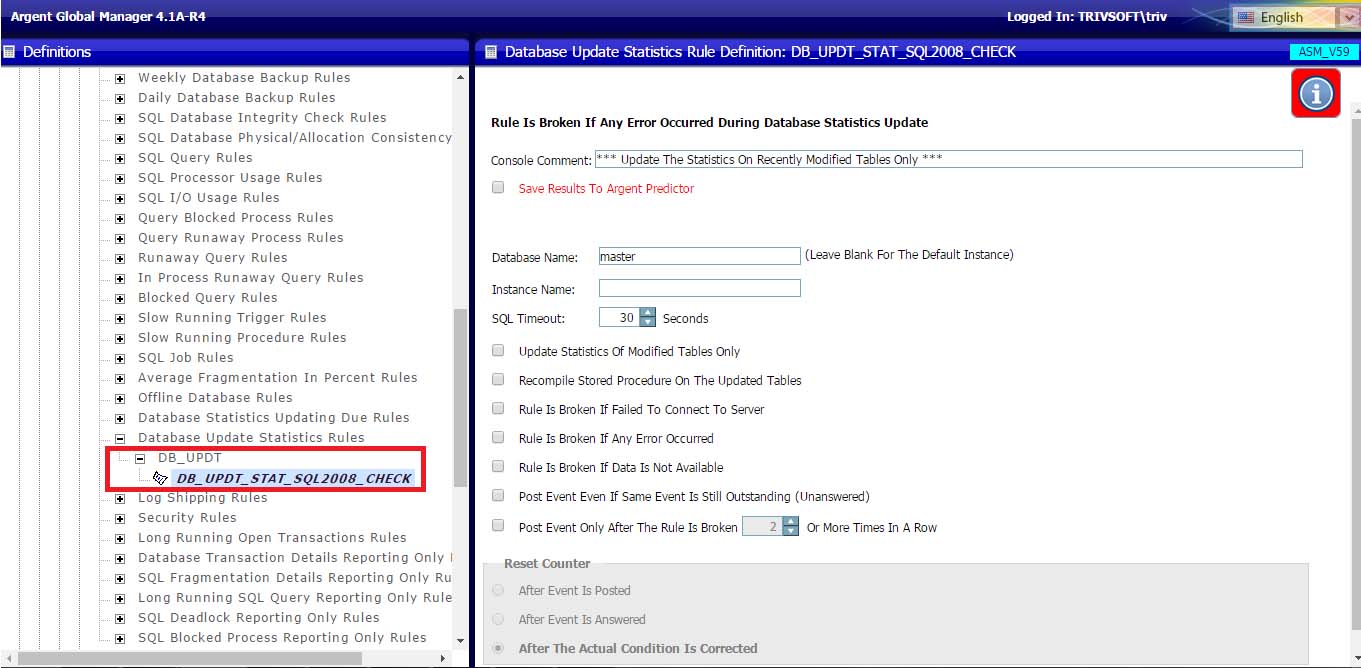The width and height of the screenshot is (1361, 668).
Task: Expand the SQL Job Rules node
Action: click(x=120, y=358)
